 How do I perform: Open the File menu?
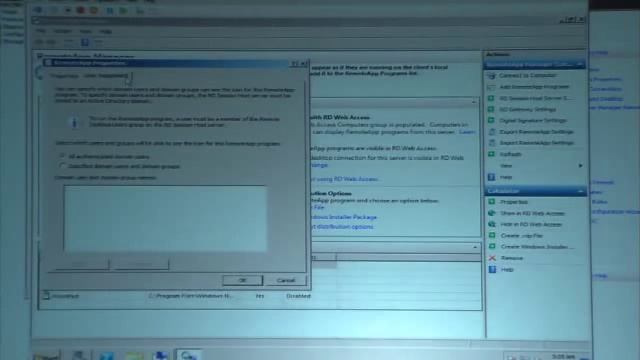point(41,31)
